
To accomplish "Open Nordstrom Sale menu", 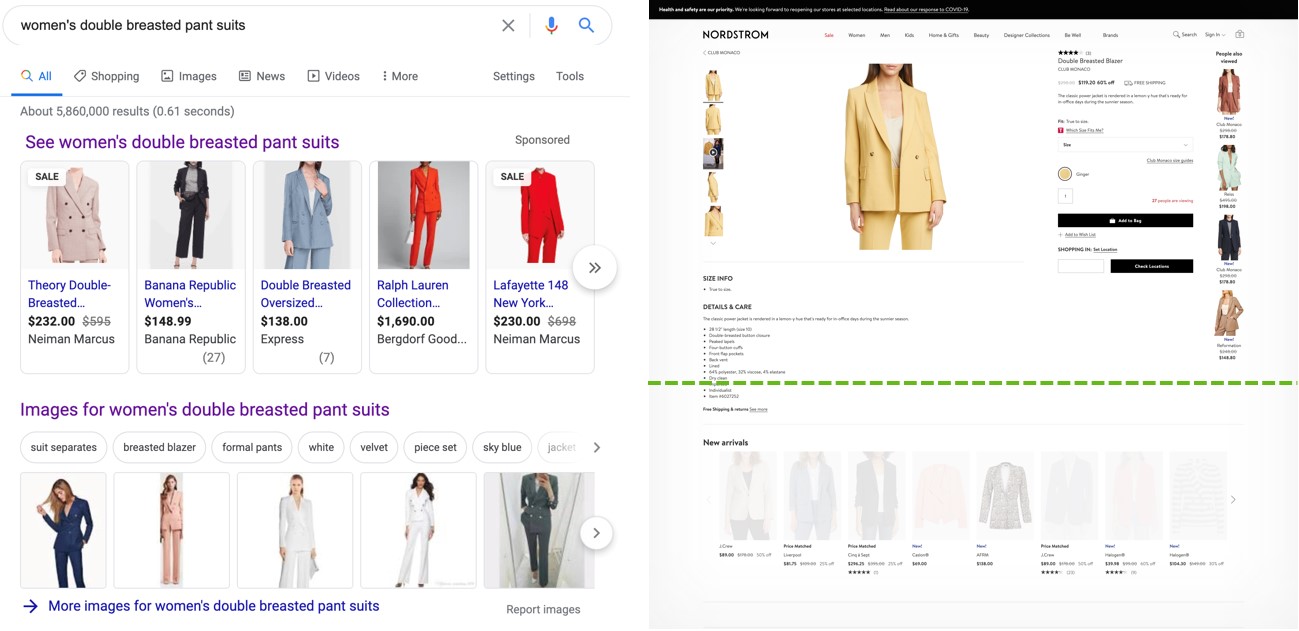I will [x=829, y=35].
